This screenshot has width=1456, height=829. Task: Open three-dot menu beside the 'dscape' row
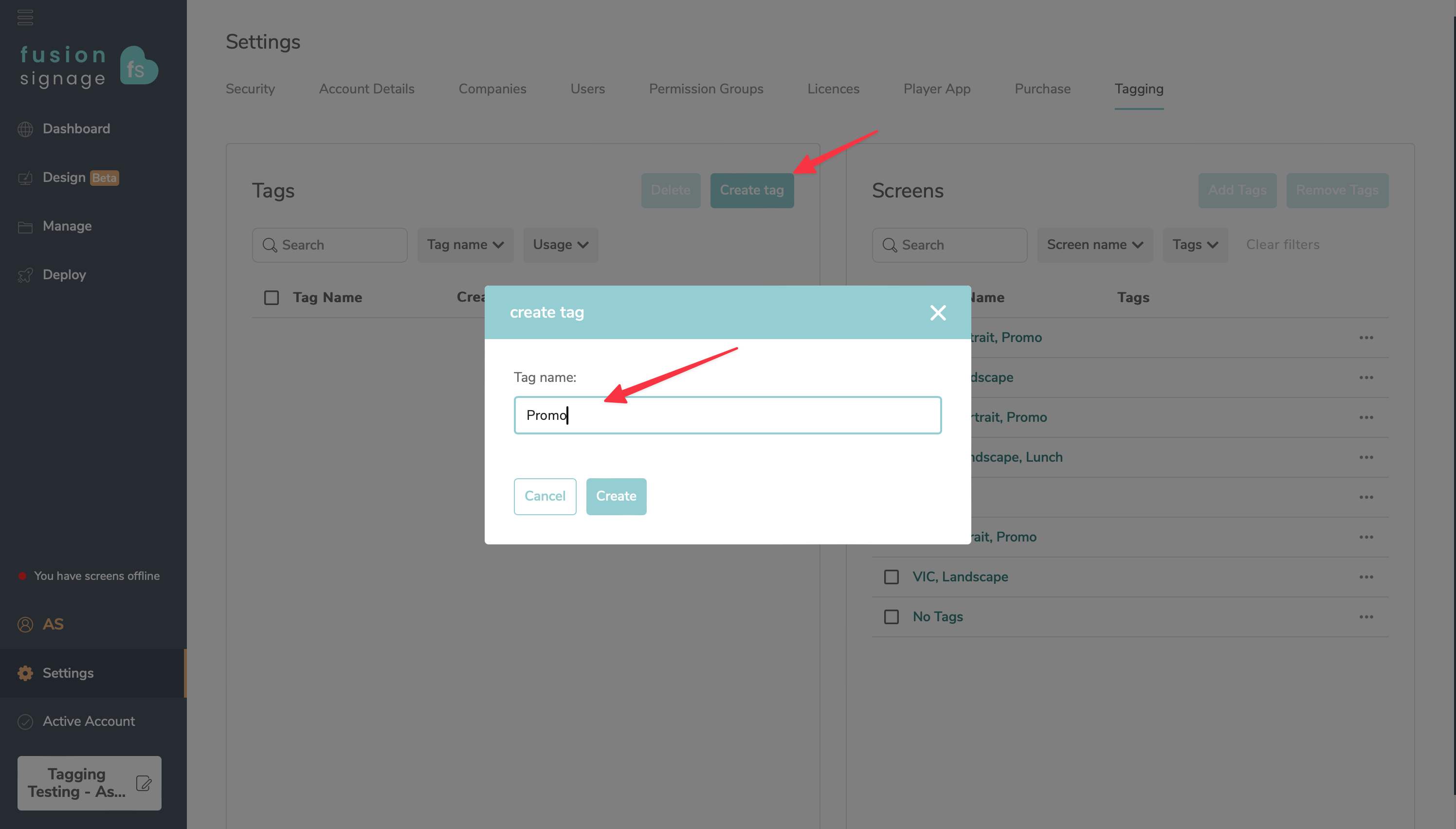pyautogui.click(x=1366, y=378)
